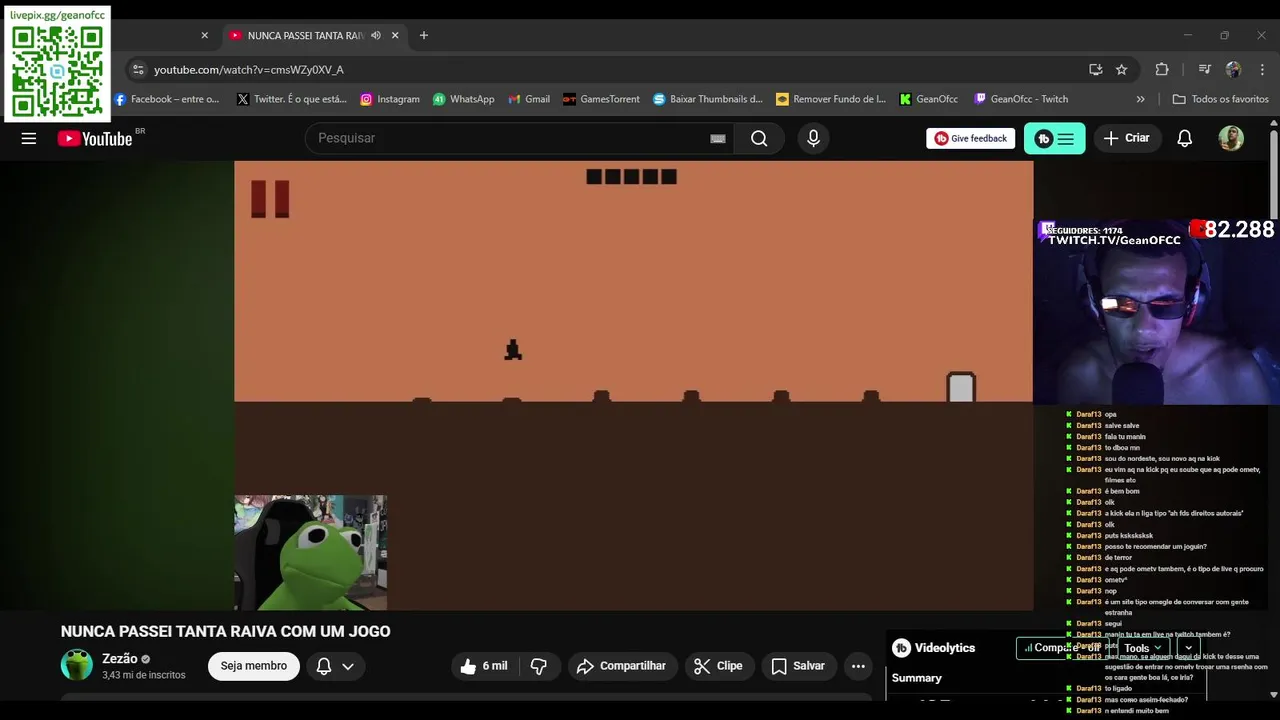
Task: Collapse the Videolytics panel chevron
Action: click(x=1189, y=648)
